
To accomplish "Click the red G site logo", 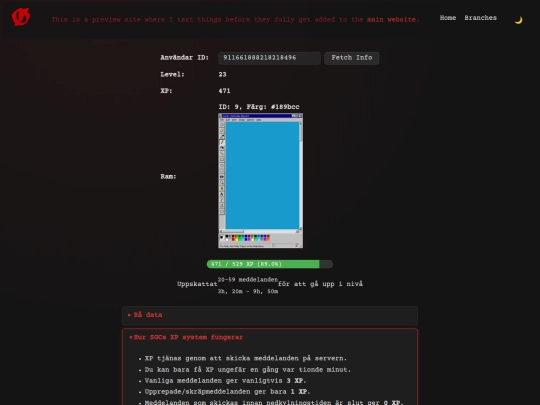I will (21, 17).
